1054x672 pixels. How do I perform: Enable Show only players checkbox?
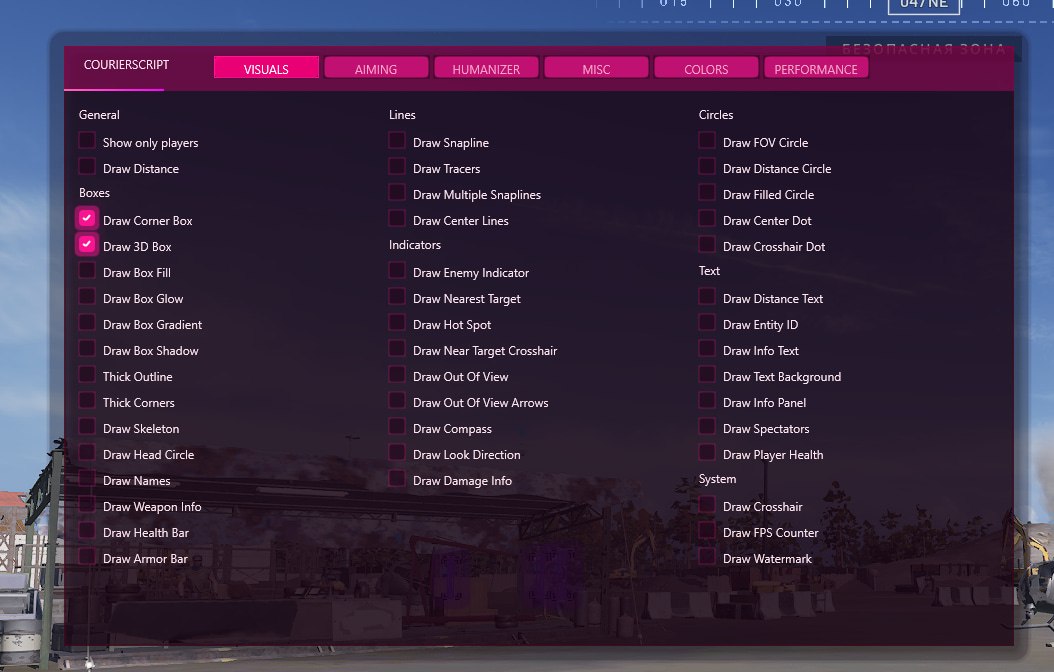click(87, 140)
